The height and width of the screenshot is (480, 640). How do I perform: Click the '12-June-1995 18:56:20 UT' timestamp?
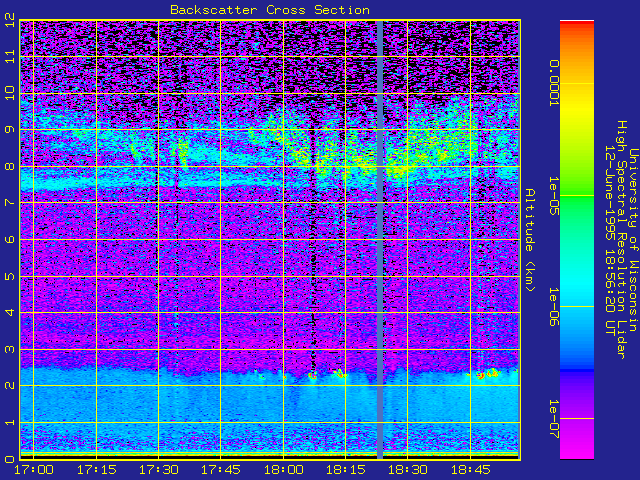coord(609,240)
